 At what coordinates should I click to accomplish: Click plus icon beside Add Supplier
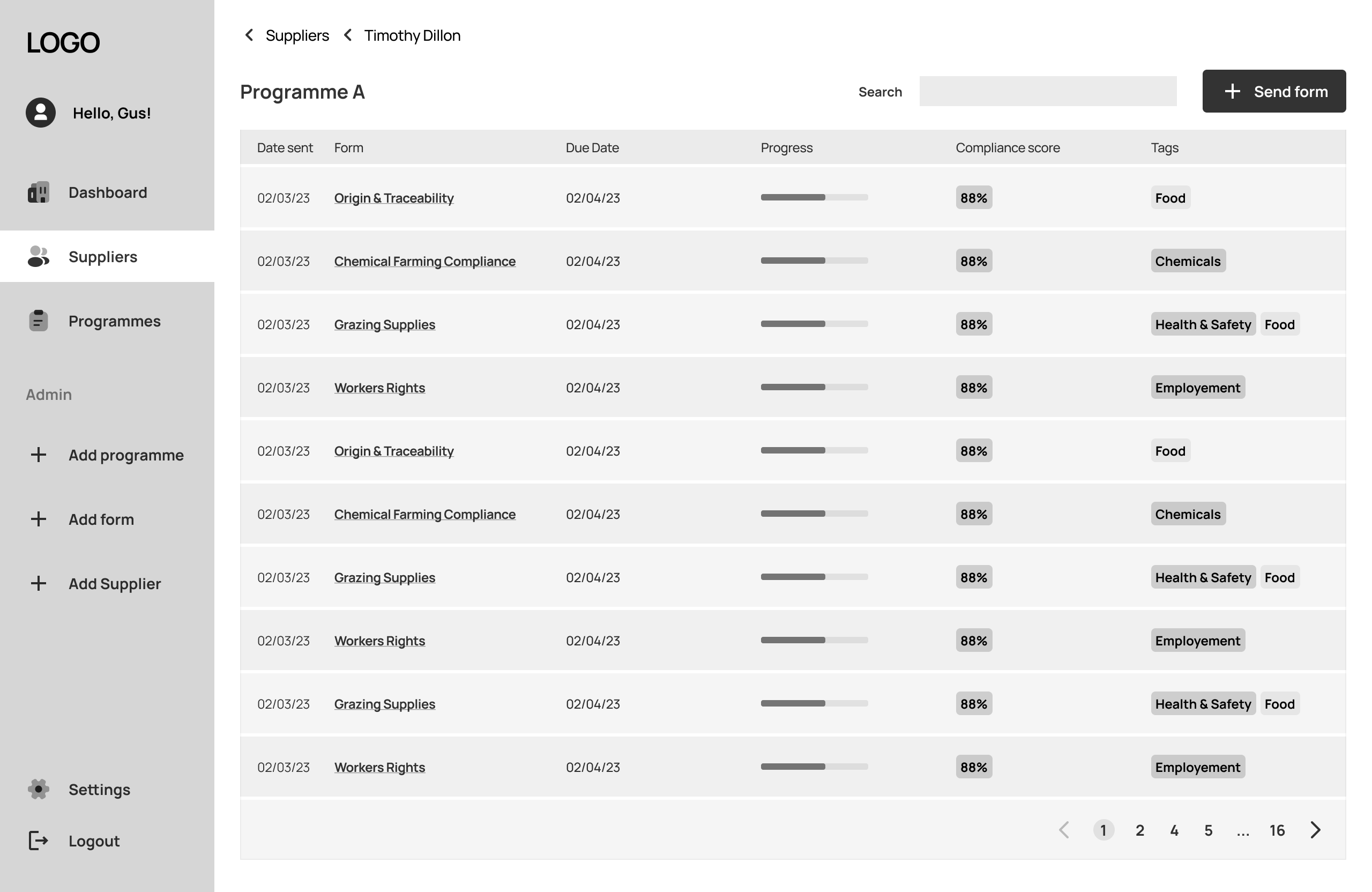click(39, 584)
